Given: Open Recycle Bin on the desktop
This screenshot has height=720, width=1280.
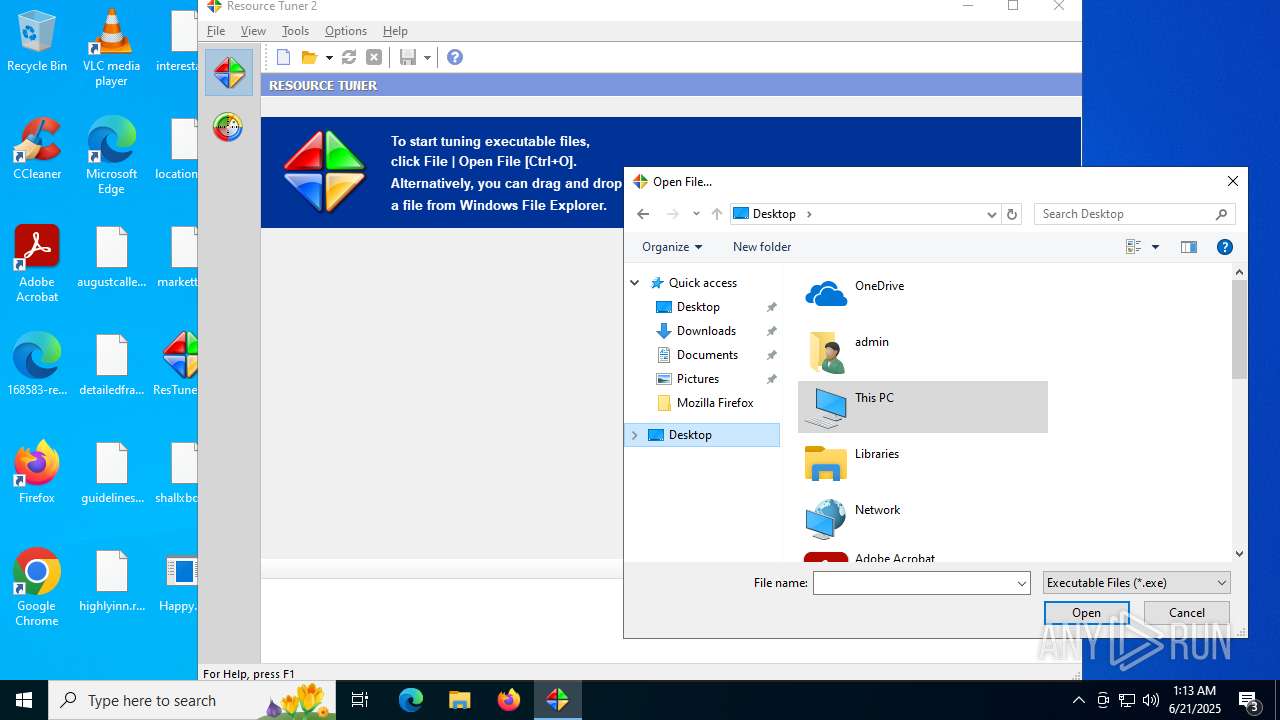Looking at the screenshot, I should pyautogui.click(x=37, y=42).
